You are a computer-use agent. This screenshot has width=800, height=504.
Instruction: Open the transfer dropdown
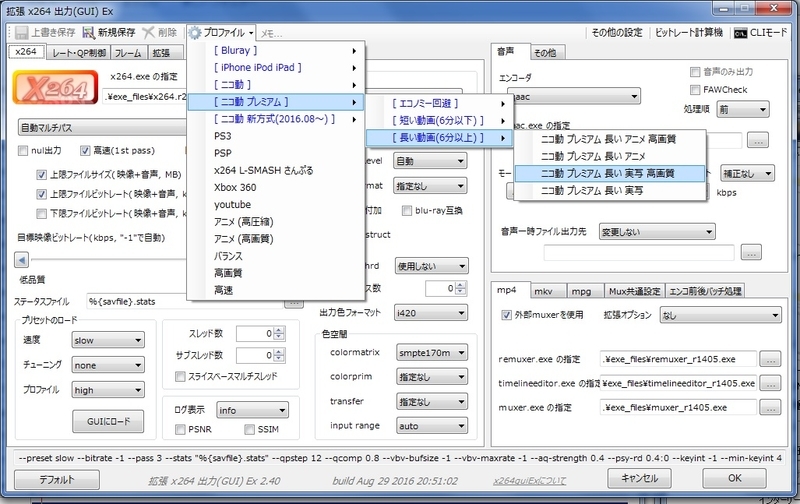click(x=432, y=402)
